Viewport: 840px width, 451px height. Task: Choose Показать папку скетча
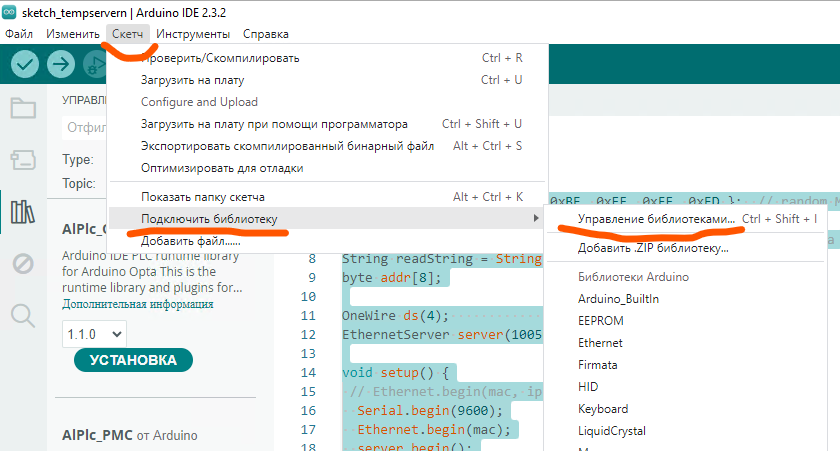point(327,197)
